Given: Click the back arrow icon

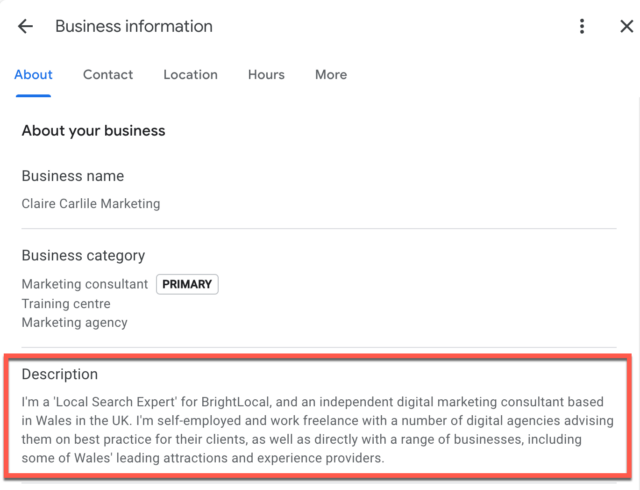Looking at the screenshot, I should click(x=25, y=27).
